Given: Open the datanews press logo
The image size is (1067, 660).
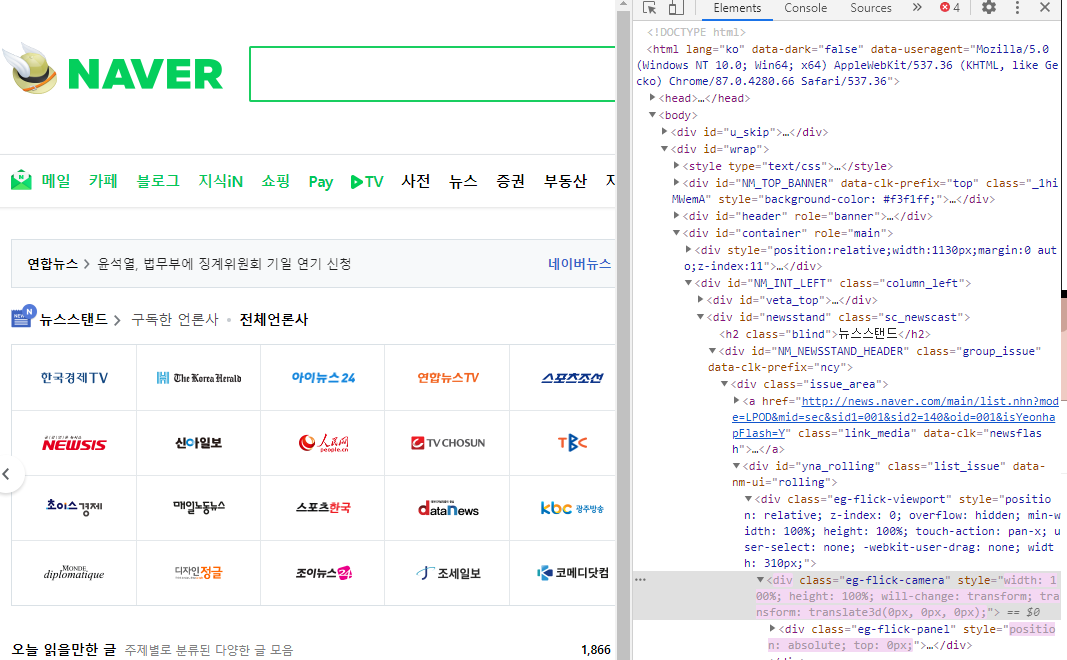Looking at the screenshot, I should click(448, 508).
